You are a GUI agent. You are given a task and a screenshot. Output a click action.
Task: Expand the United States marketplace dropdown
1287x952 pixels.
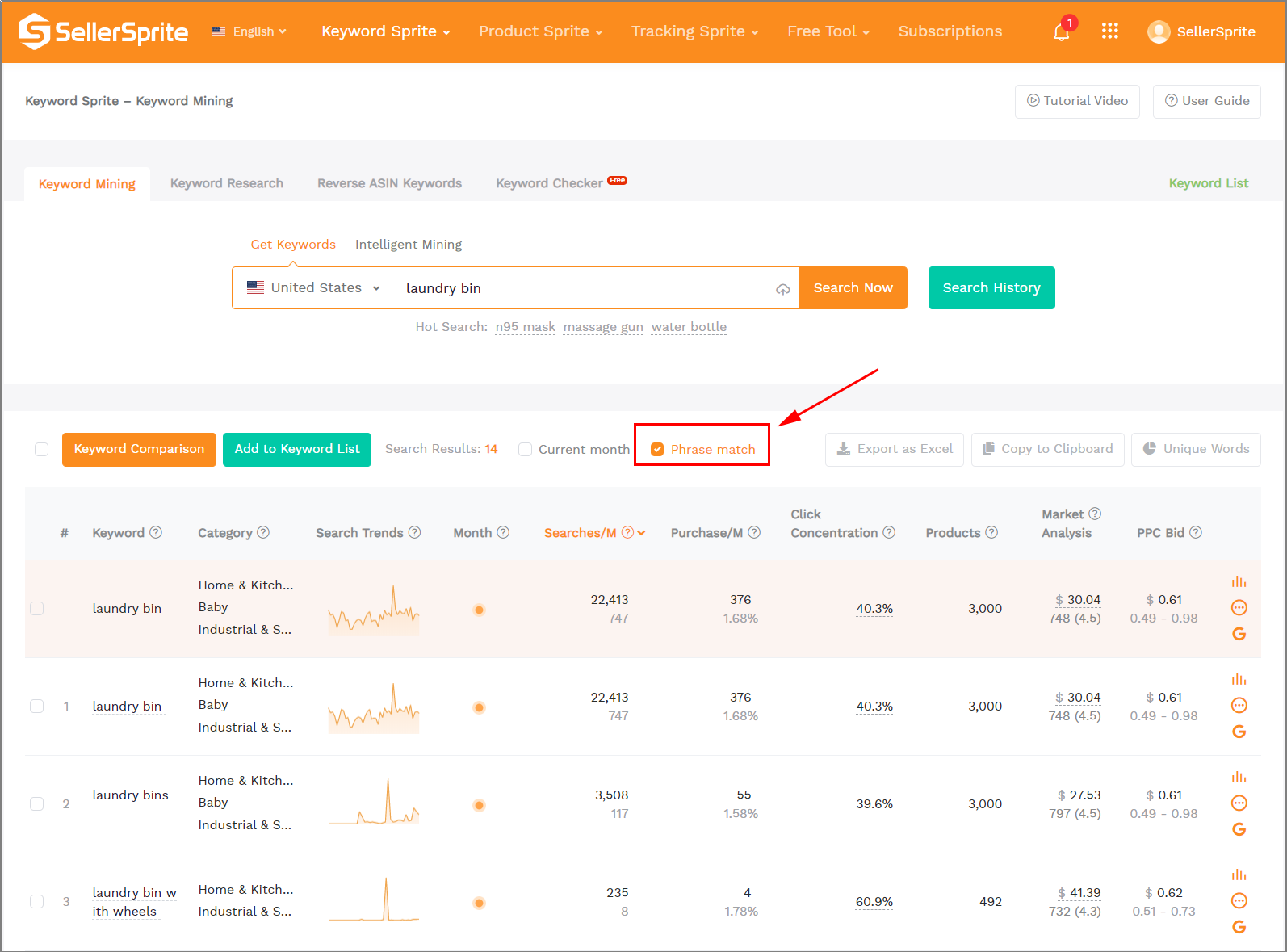click(x=314, y=288)
